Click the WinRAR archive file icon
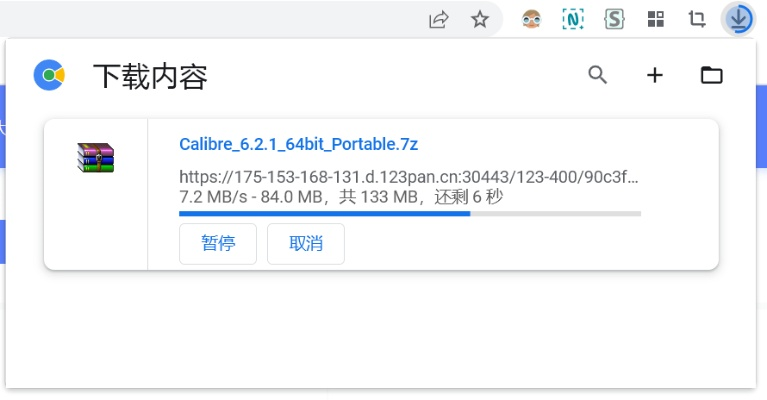767x400 pixels. (x=96, y=157)
